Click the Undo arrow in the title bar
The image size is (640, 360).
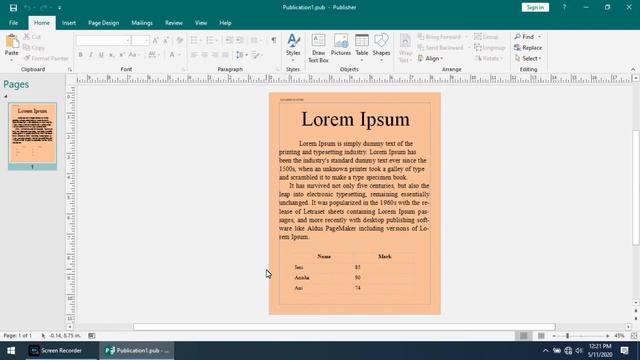[x=27, y=7]
